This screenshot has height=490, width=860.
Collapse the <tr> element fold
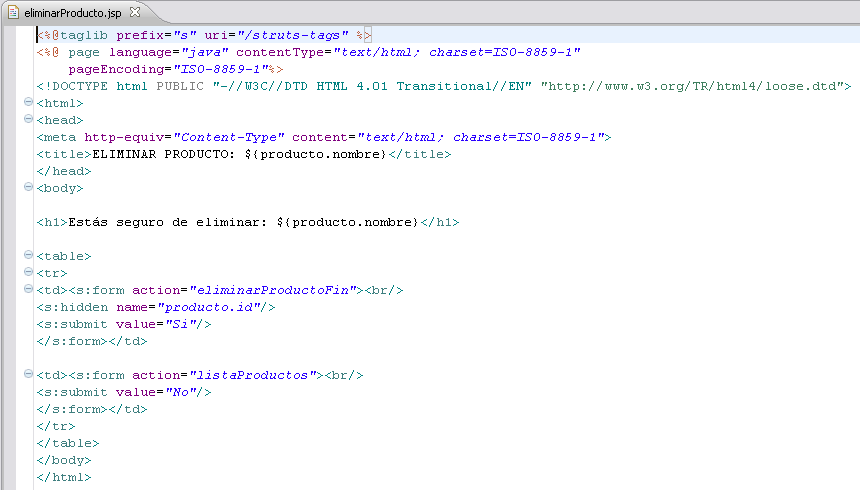pyautogui.click(x=29, y=272)
